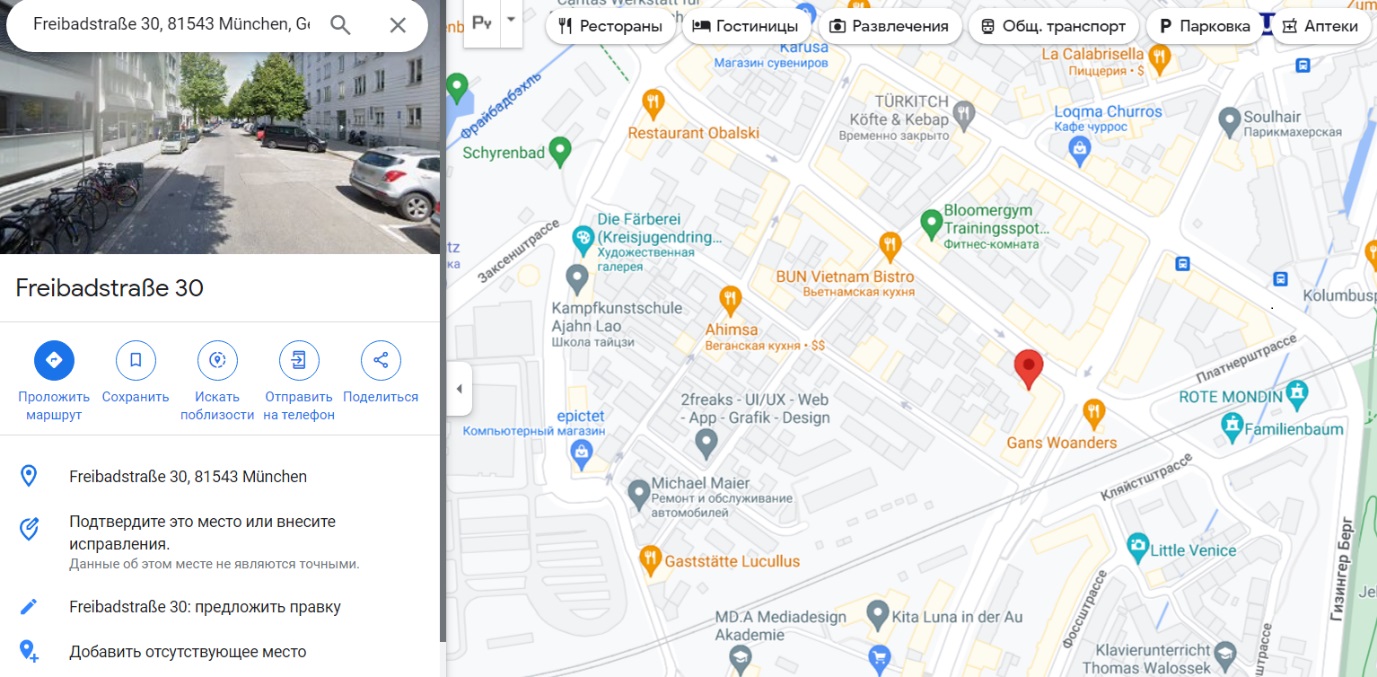Save the place with Сохранить icon
Screen dimensions: 1377x677
point(136,360)
